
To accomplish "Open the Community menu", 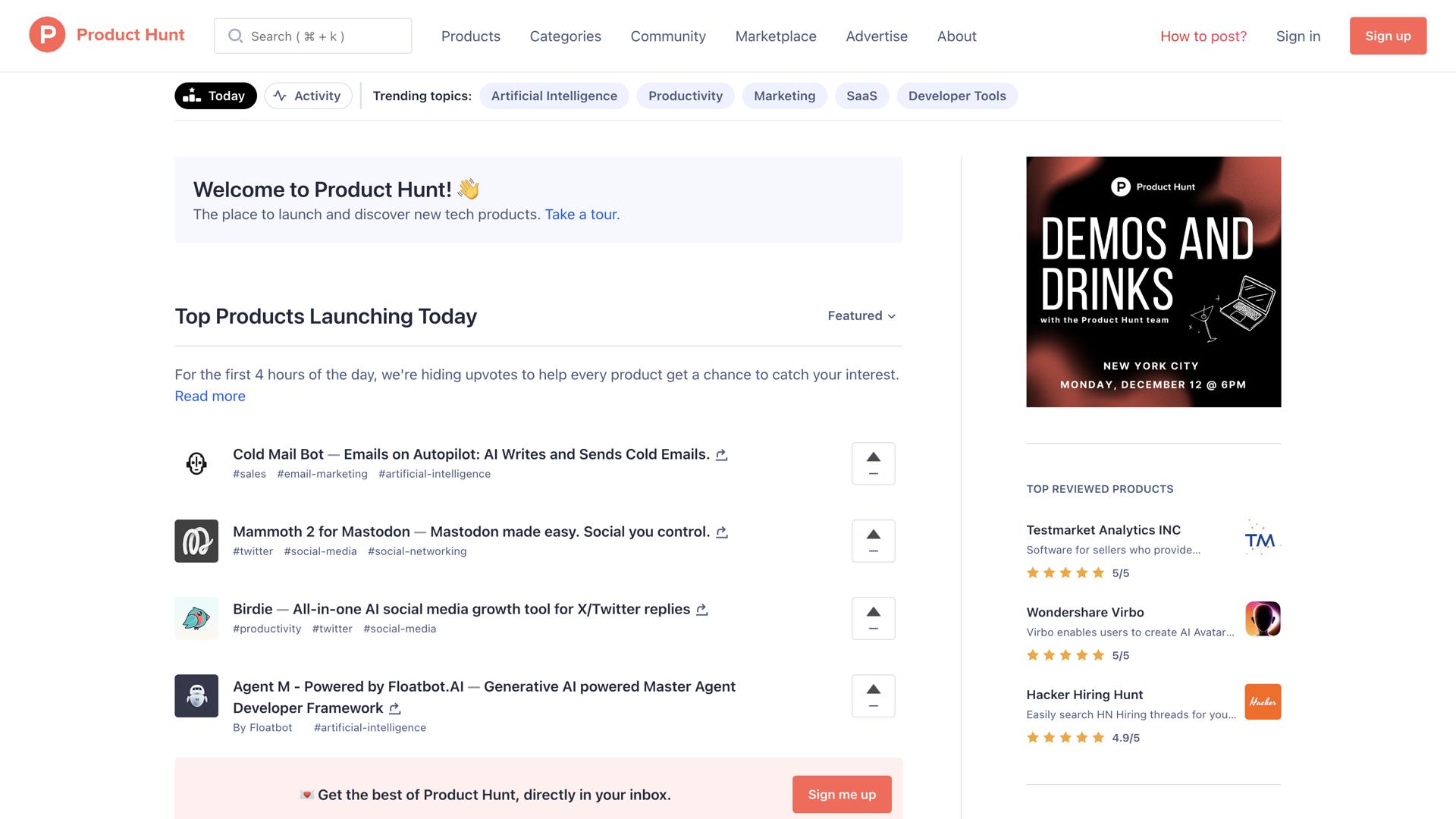I will point(667,36).
